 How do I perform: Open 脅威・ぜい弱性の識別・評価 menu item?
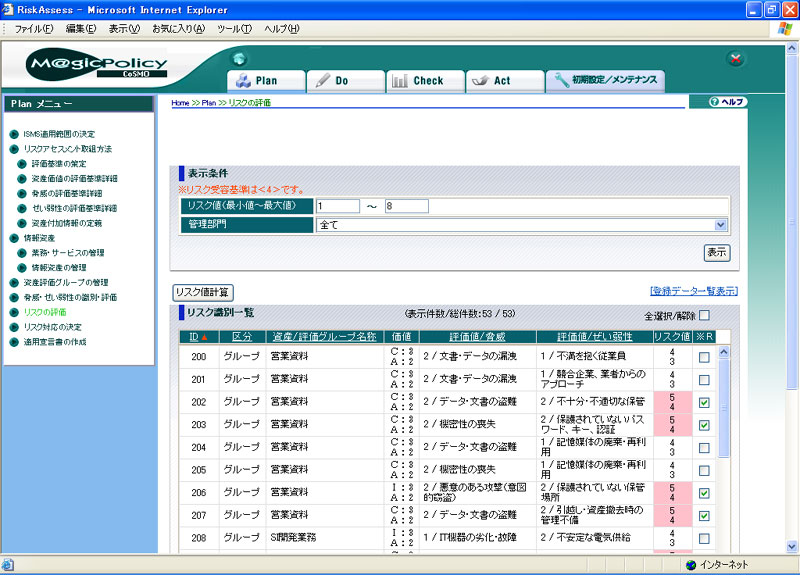coord(70,297)
